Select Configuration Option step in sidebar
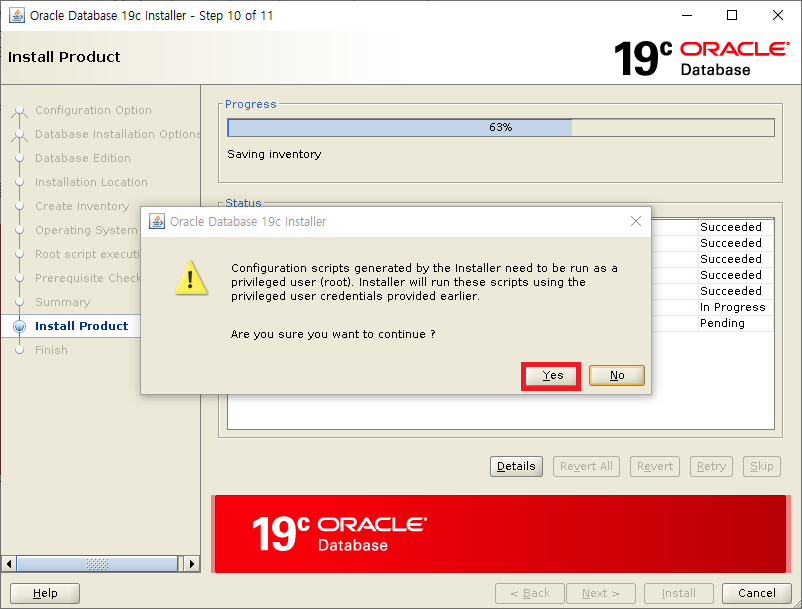The height and width of the screenshot is (609, 802). pos(93,110)
